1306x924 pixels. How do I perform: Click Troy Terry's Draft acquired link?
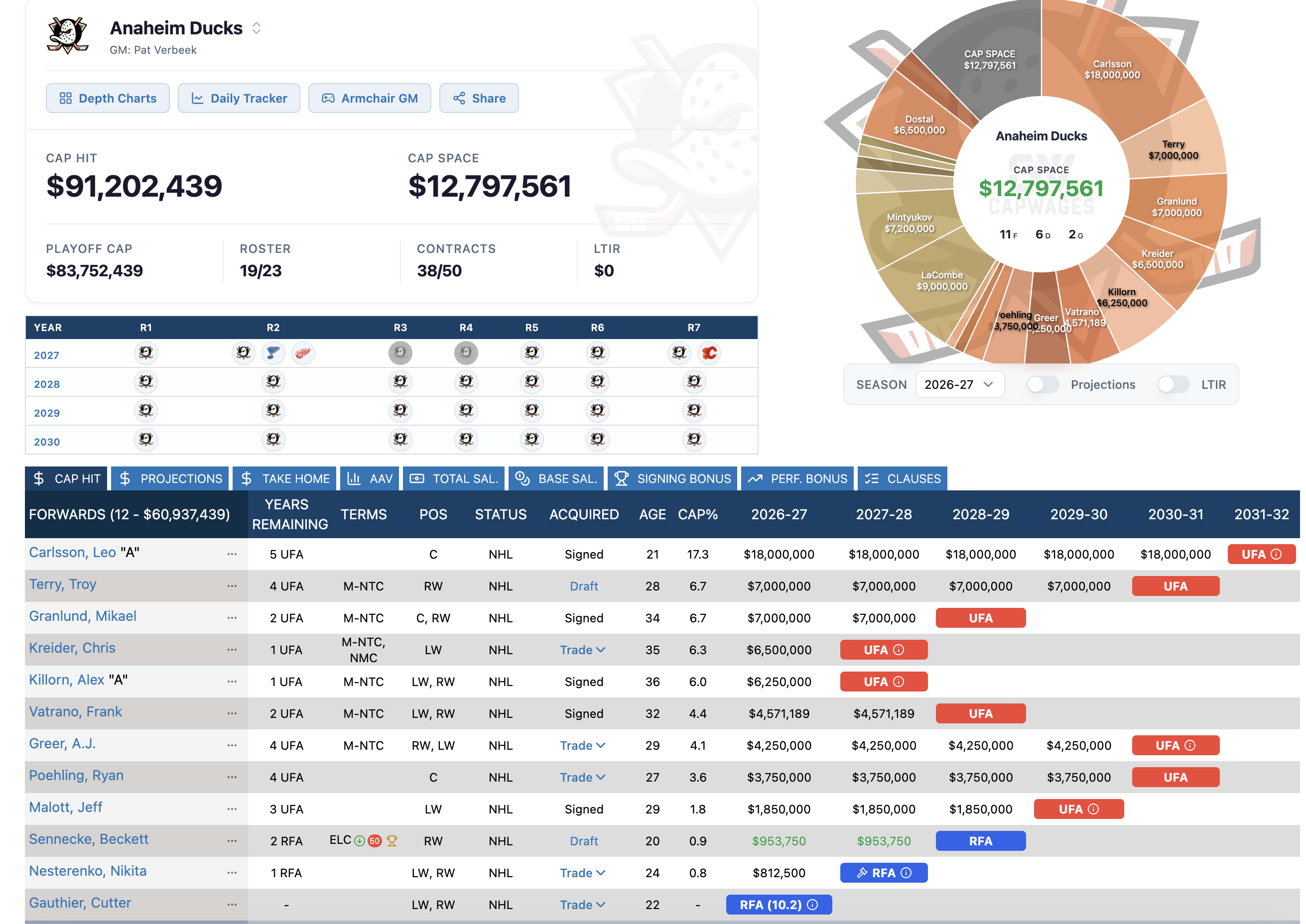[x=584, y=586]
